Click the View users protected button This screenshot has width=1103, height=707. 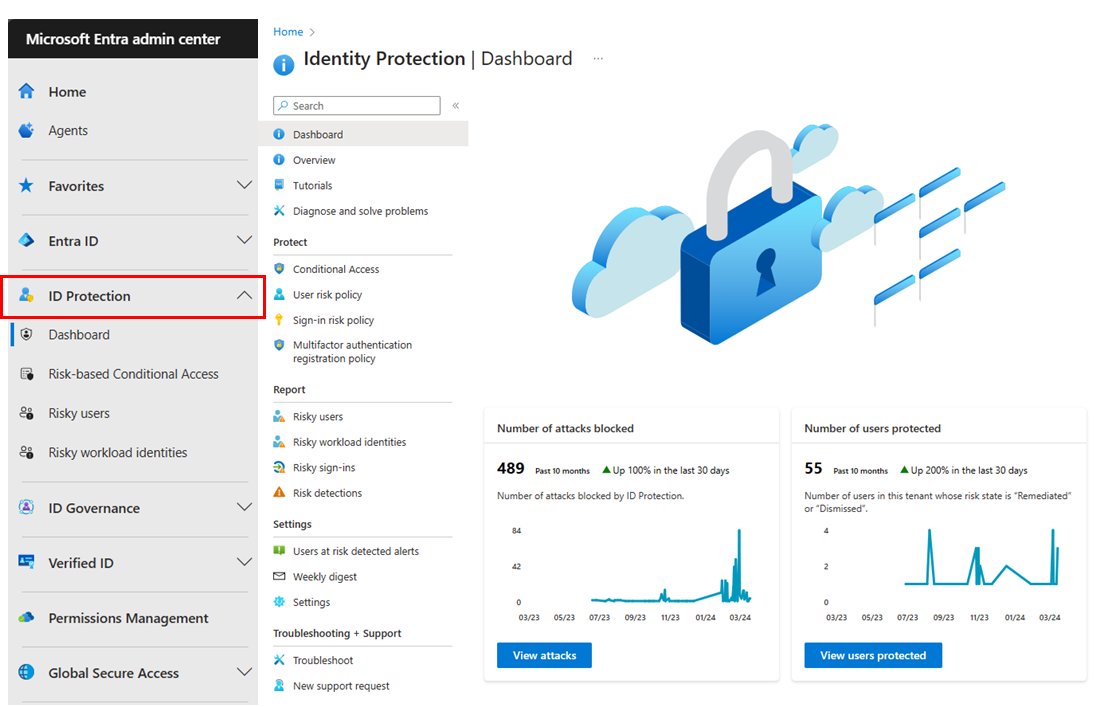coord(873,655)
